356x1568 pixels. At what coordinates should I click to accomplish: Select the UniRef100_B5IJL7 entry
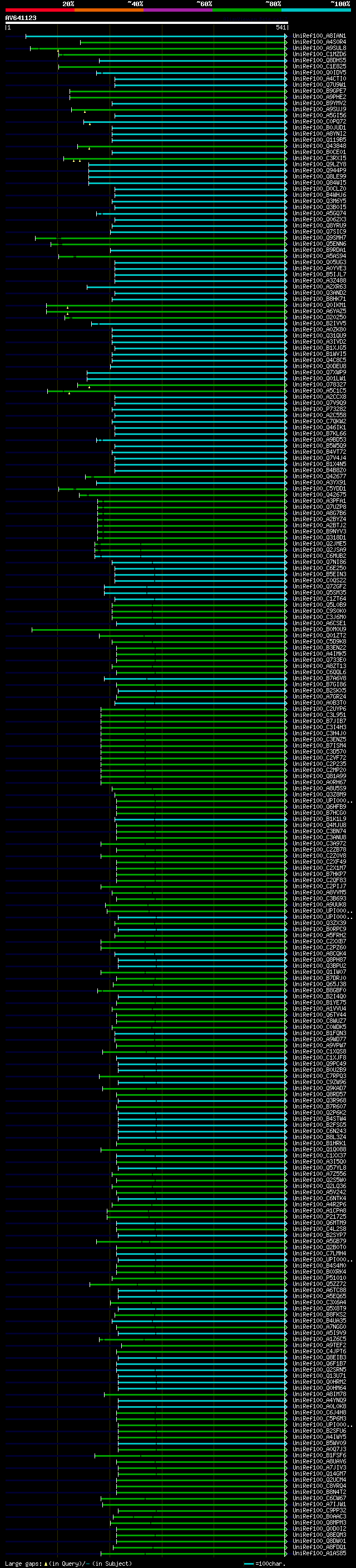click(319, 274)
